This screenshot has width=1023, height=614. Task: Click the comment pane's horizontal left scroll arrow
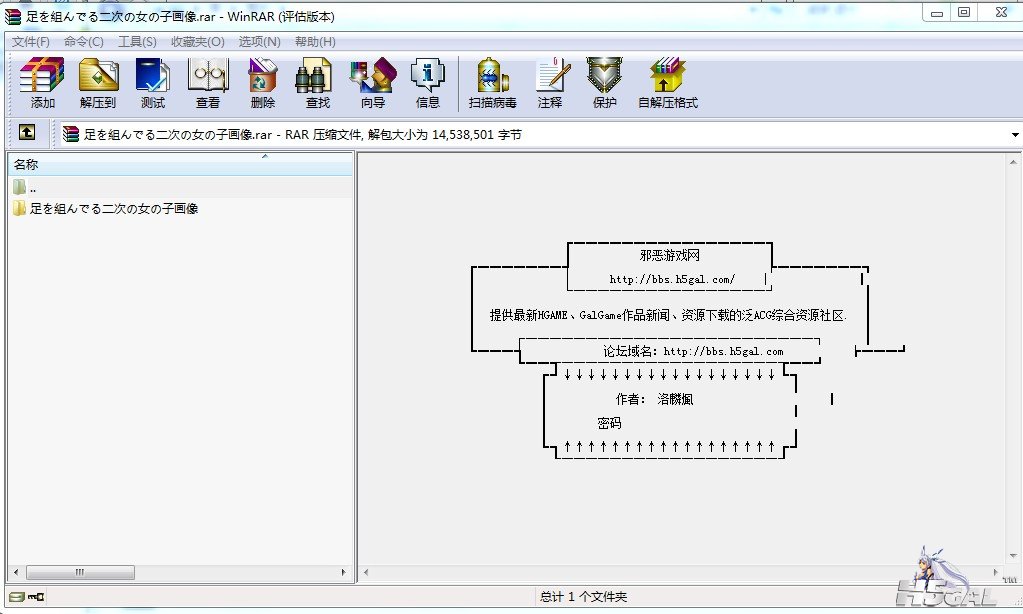point(366,572)
